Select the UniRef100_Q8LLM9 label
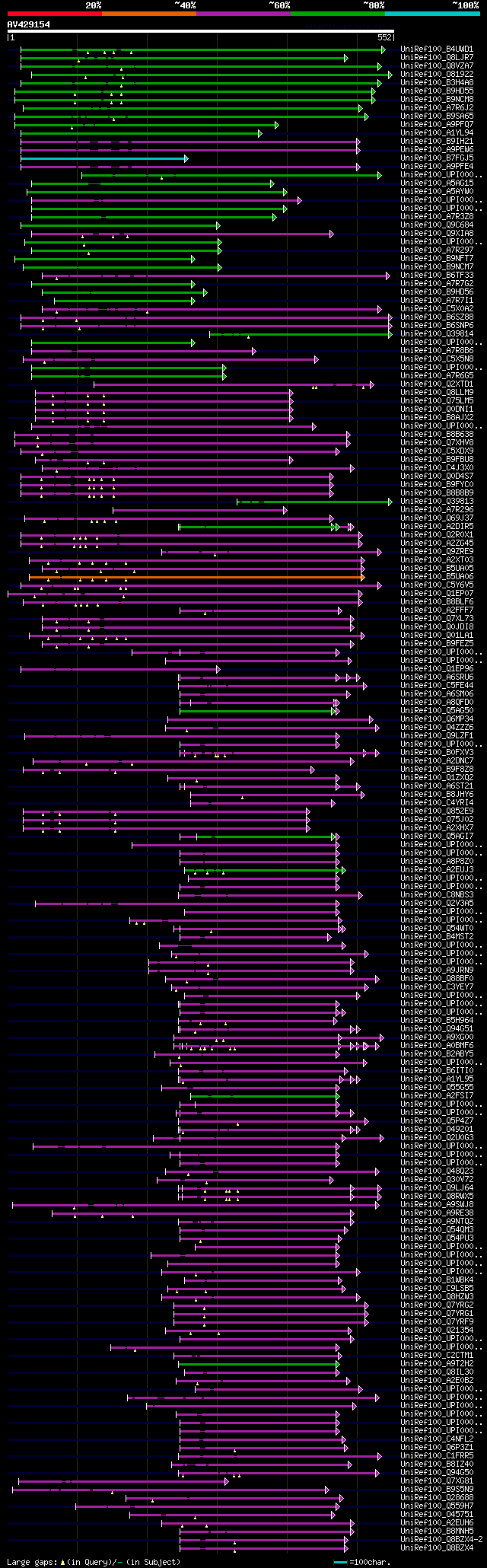This screenshot has height=1568, width=487. pyautogui.click(x=437, y=393)
